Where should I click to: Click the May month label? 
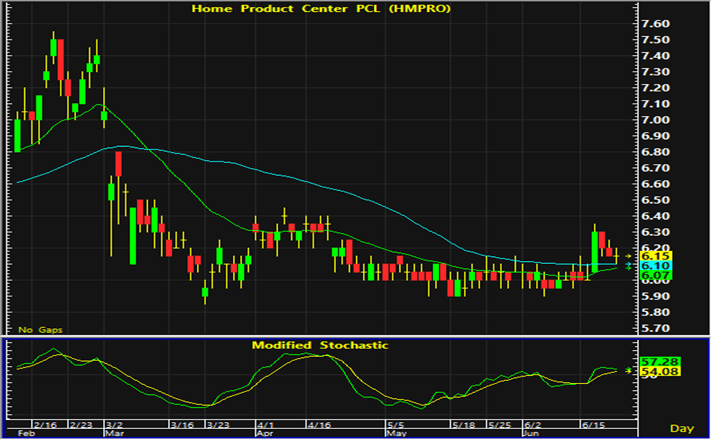tap(396, 434)
